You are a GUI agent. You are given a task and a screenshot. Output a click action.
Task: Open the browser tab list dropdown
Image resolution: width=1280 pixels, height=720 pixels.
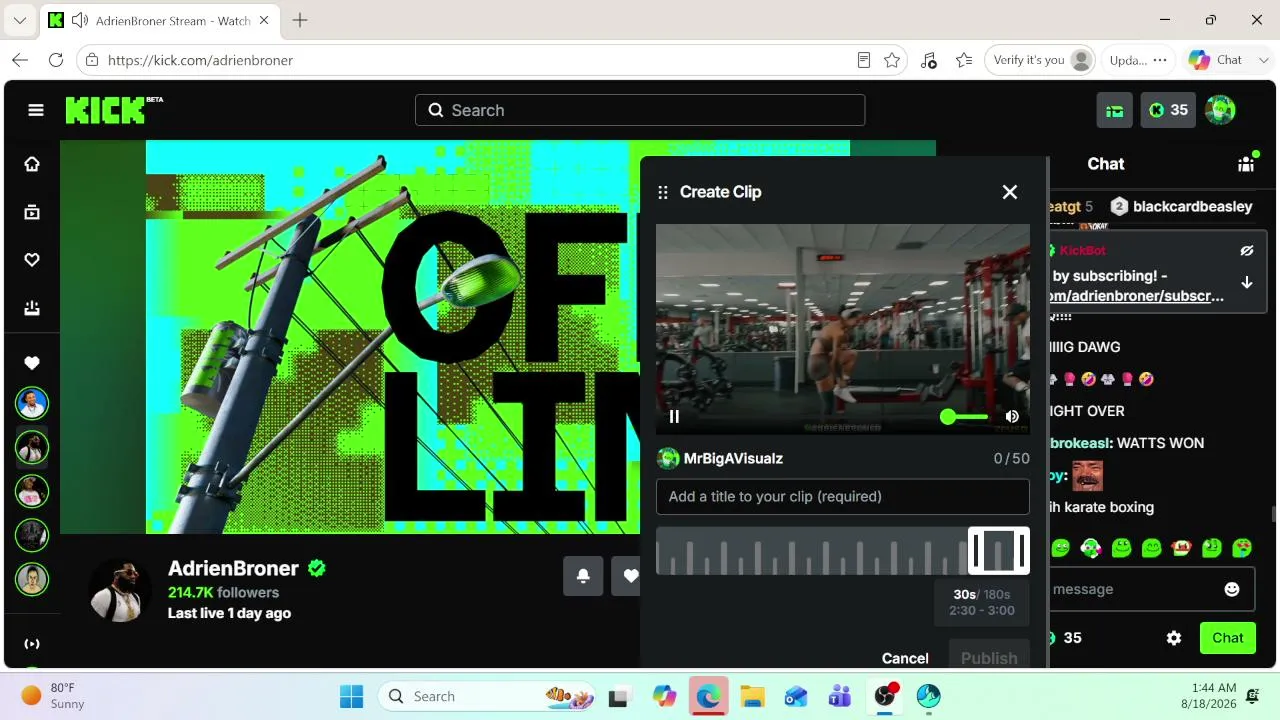pos(20,20)
